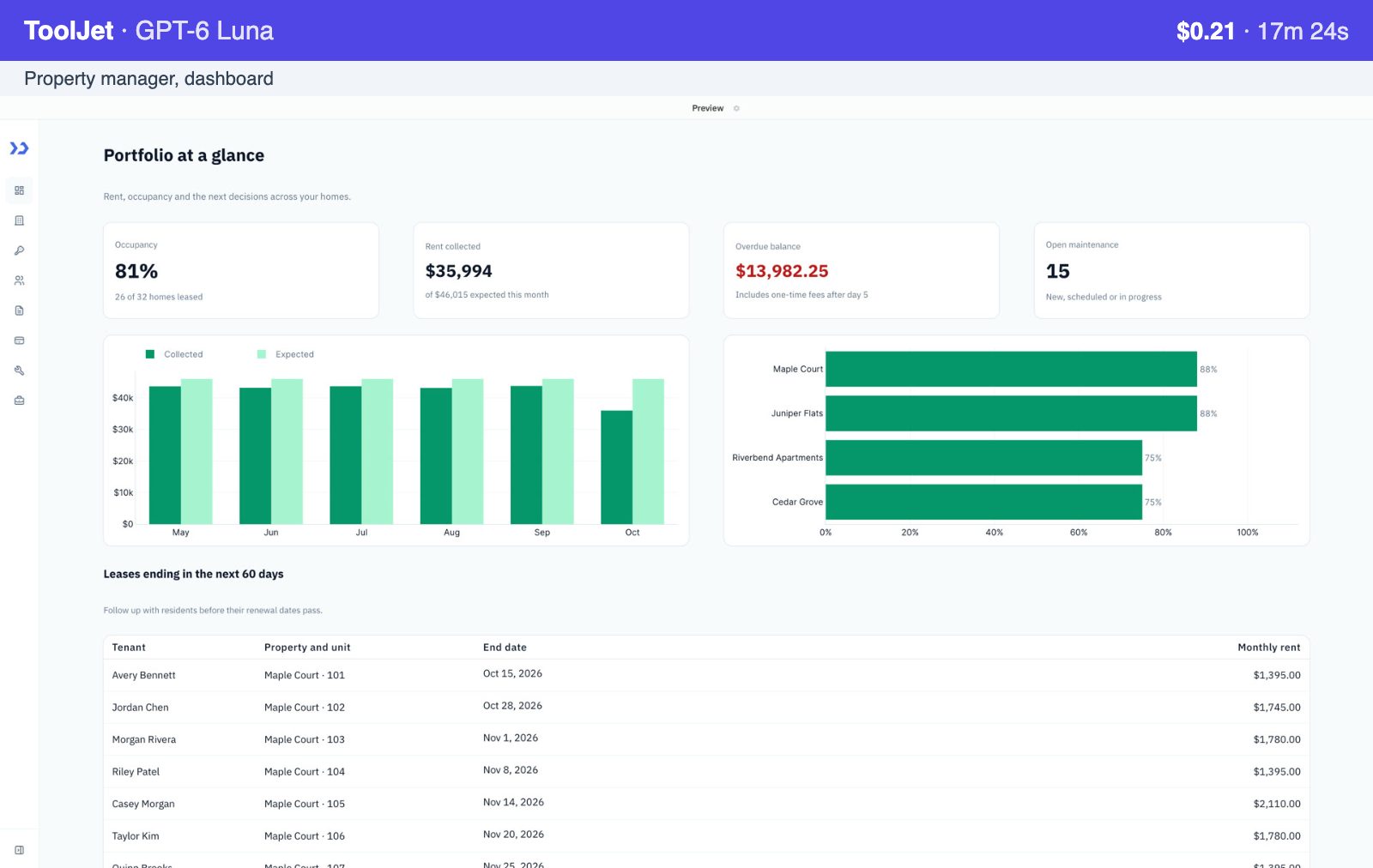The height and width of the screenshot is (868, 1373).
Task: Click end date Nov 8, 2026
Action: tap(511, 770)
